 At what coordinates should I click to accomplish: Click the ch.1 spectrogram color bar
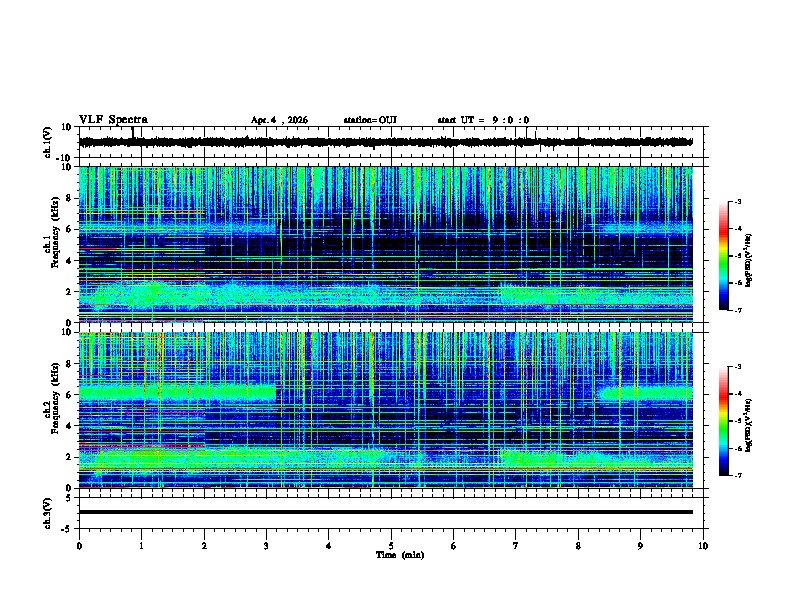(723, 256)
